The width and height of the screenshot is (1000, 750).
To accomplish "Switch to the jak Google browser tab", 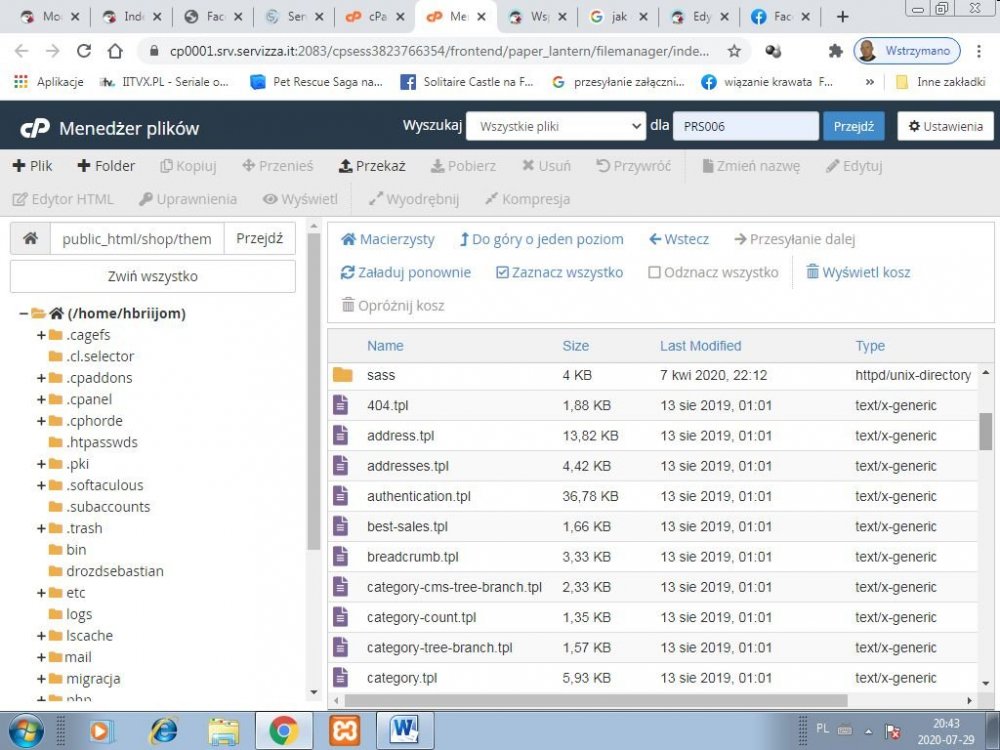I will [617, 17].
